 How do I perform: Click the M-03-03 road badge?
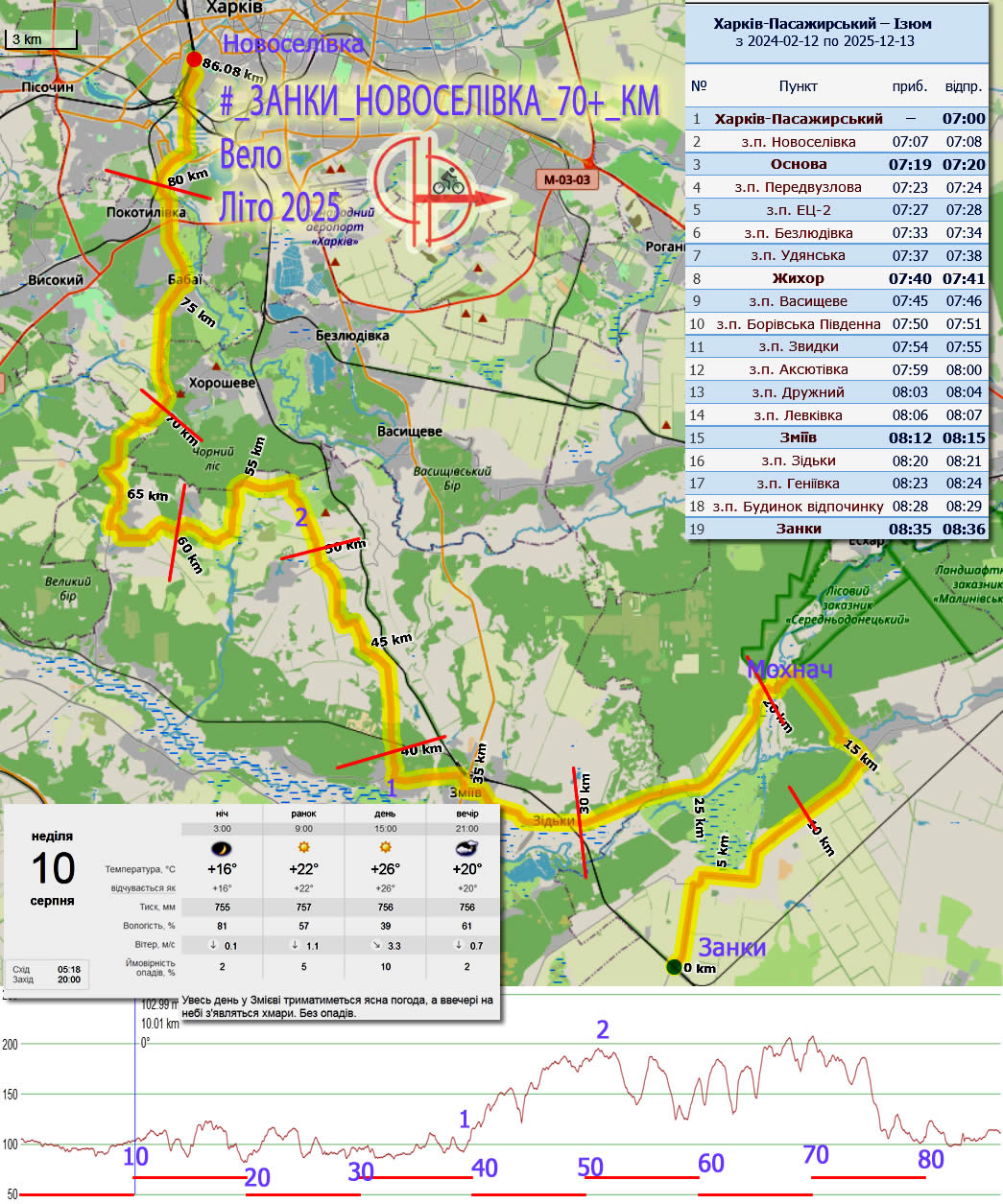point(567,179)
